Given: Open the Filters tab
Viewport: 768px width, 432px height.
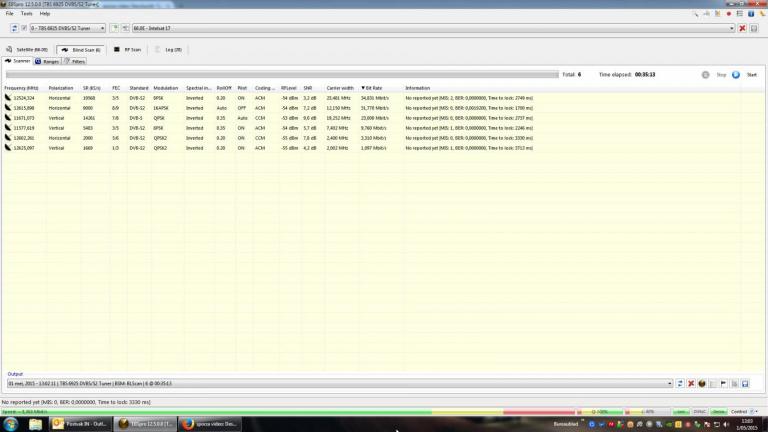Looking at the screenshot, I should (x=76, y=61).
